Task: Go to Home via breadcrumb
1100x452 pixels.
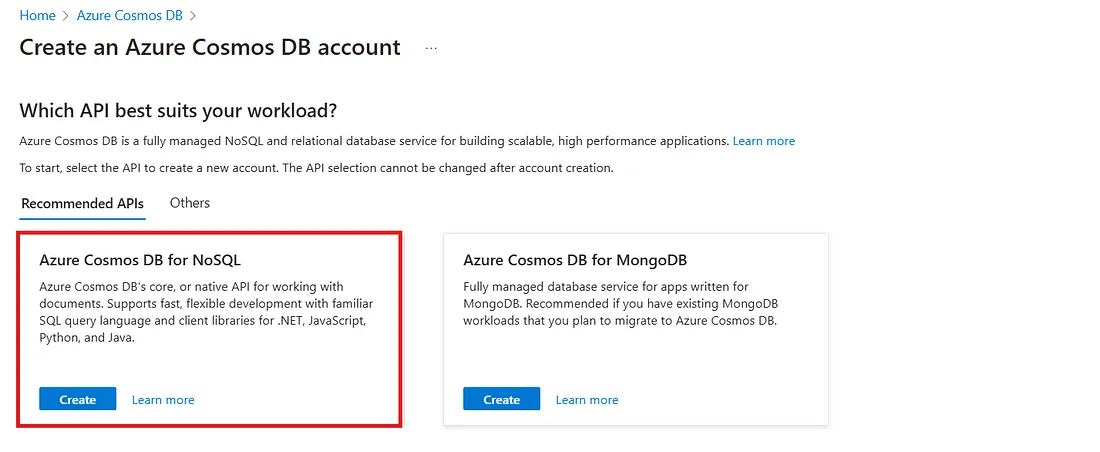Action: [x=37, y=15]
